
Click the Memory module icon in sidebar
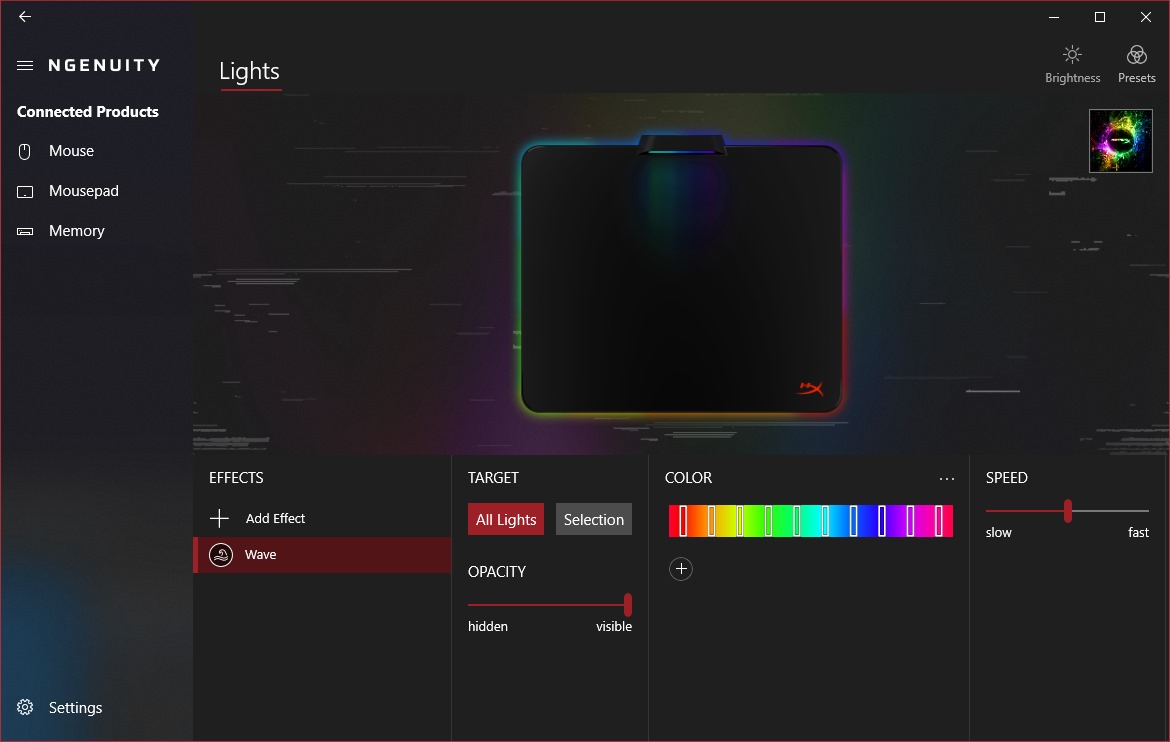coord(25,231)
